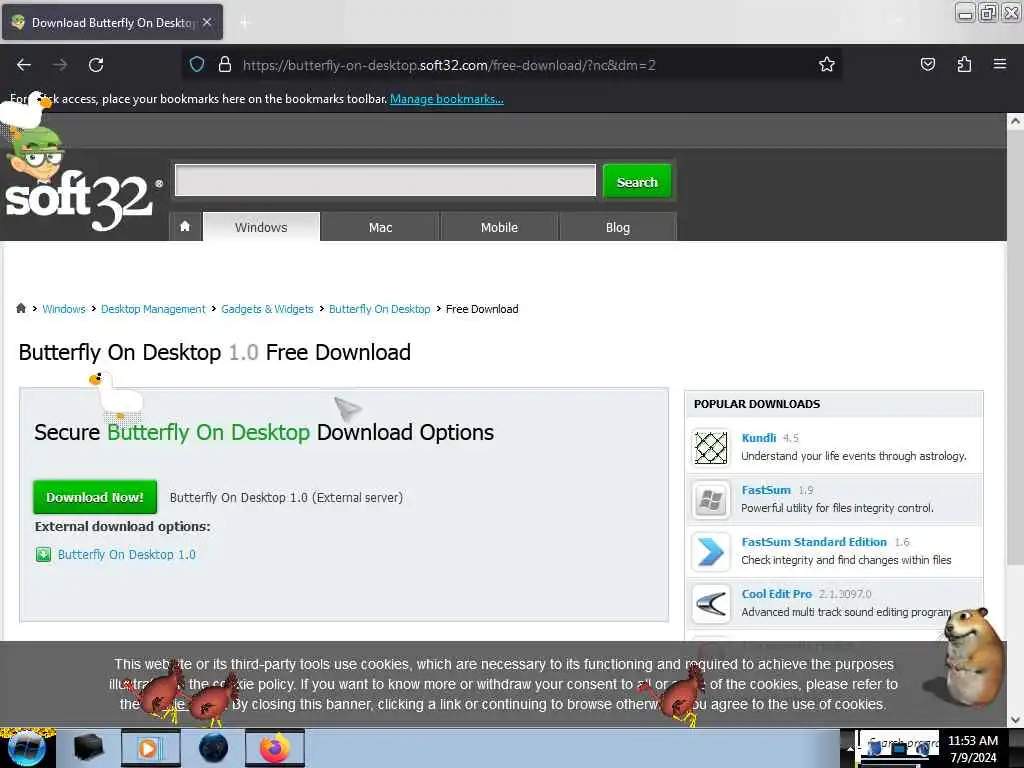Click the Cool Edit Pro app icon

coord(711,603)
